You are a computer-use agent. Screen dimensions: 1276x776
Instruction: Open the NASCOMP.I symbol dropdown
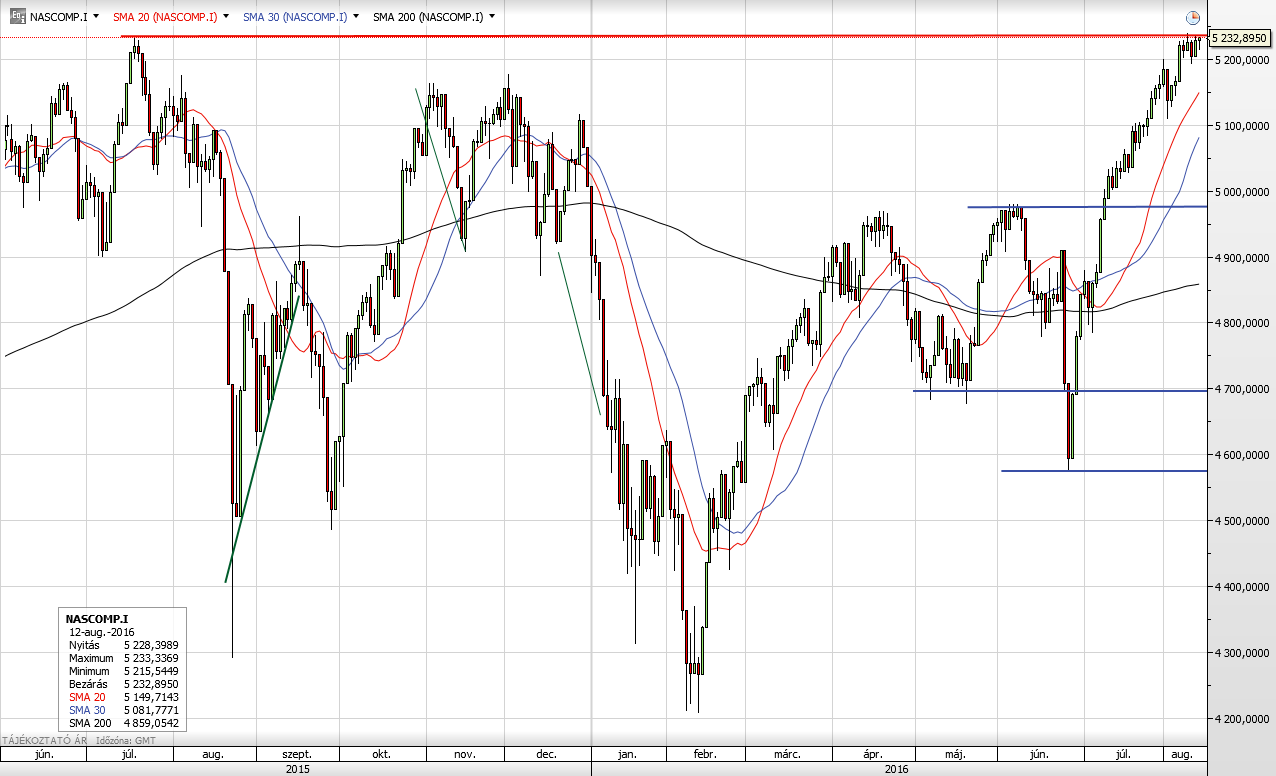[x=95, y=17]
